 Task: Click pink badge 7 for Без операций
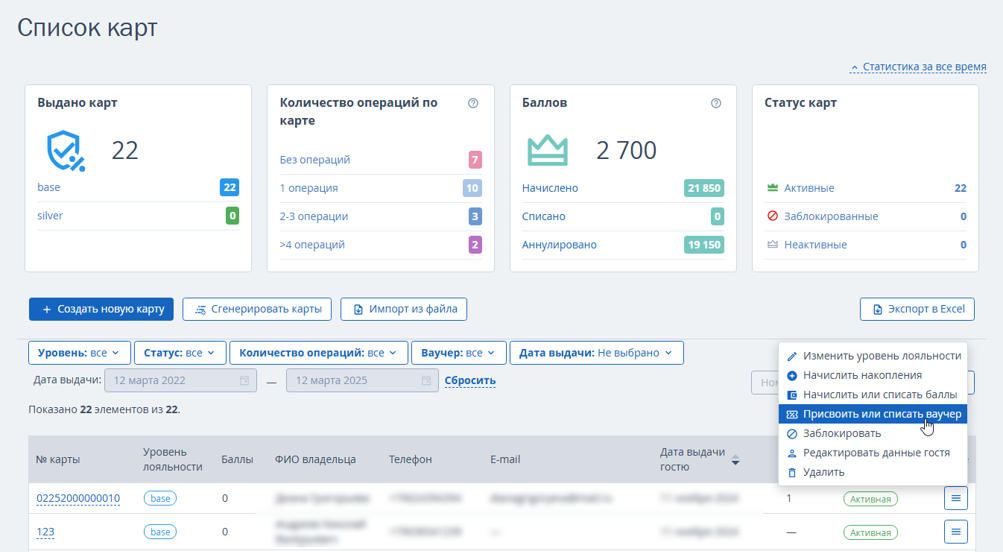point(475,160)
